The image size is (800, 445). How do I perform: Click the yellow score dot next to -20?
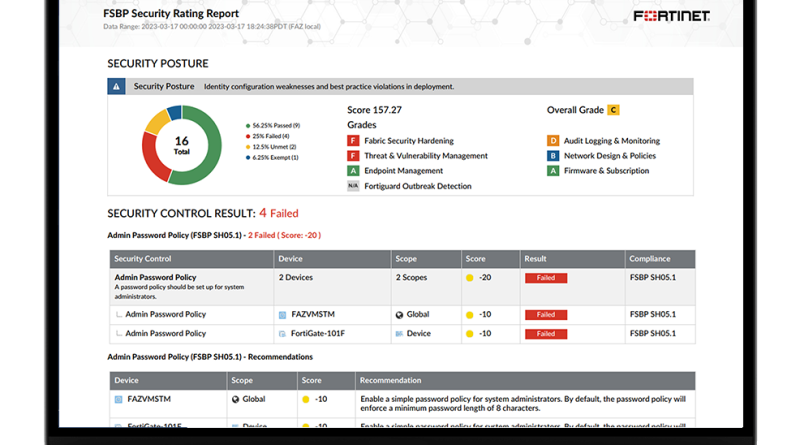coord(469,278)
